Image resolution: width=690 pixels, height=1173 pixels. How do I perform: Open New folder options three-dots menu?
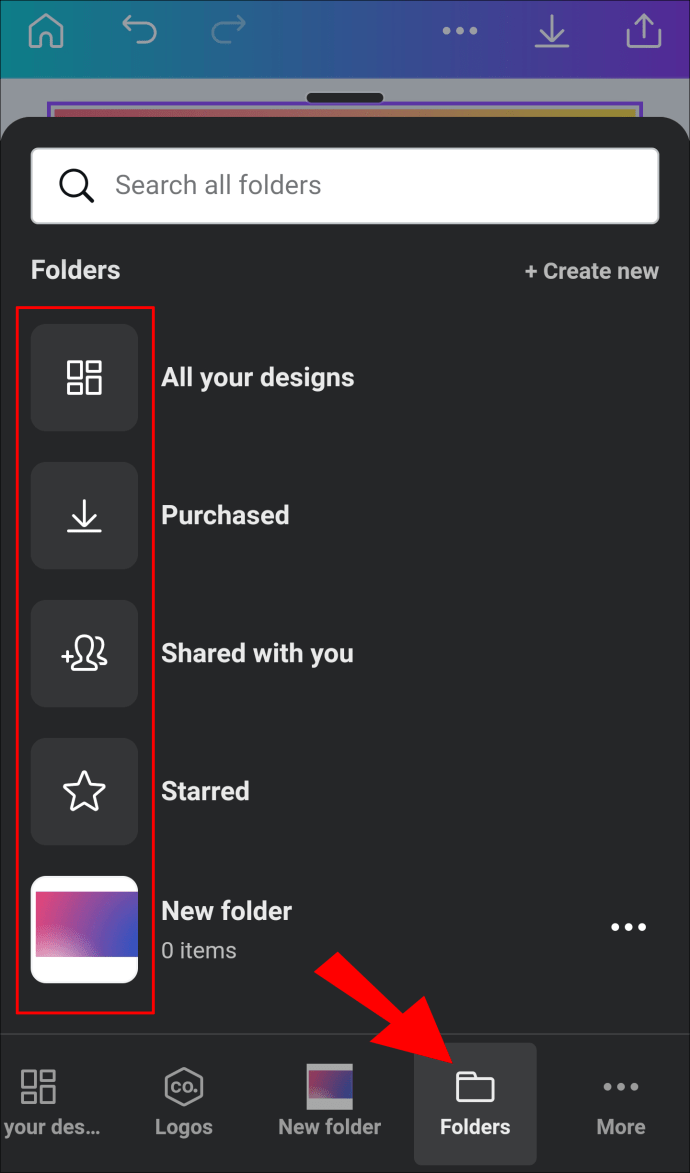[x=628, y=927]
